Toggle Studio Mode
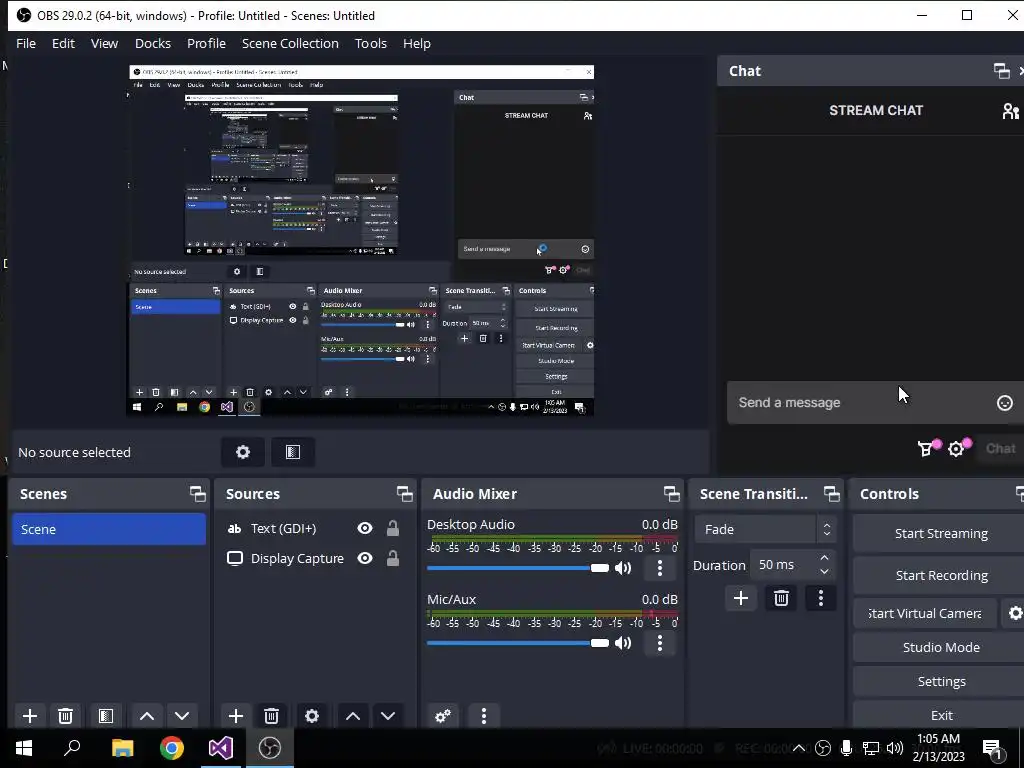Viewport: 1024px width, 768px height. point(941,647)
